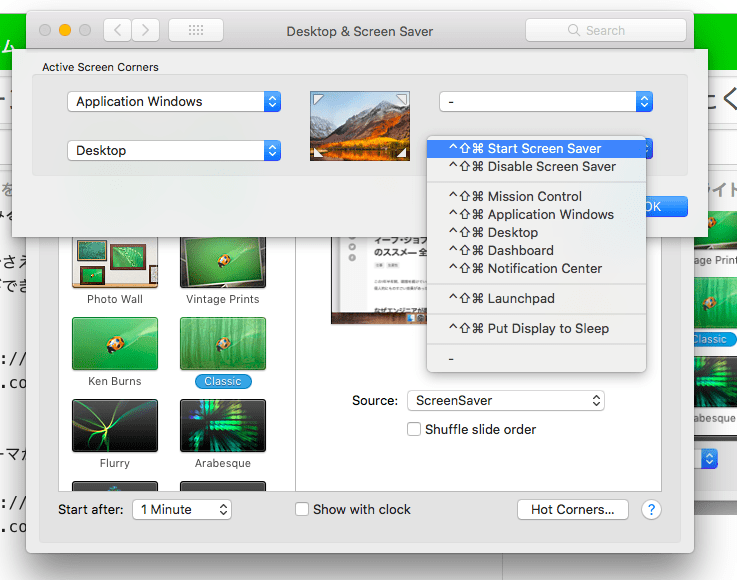
Task: Select the Photo Wall screen saver thumbnail
Action: (x=115, y=262)
